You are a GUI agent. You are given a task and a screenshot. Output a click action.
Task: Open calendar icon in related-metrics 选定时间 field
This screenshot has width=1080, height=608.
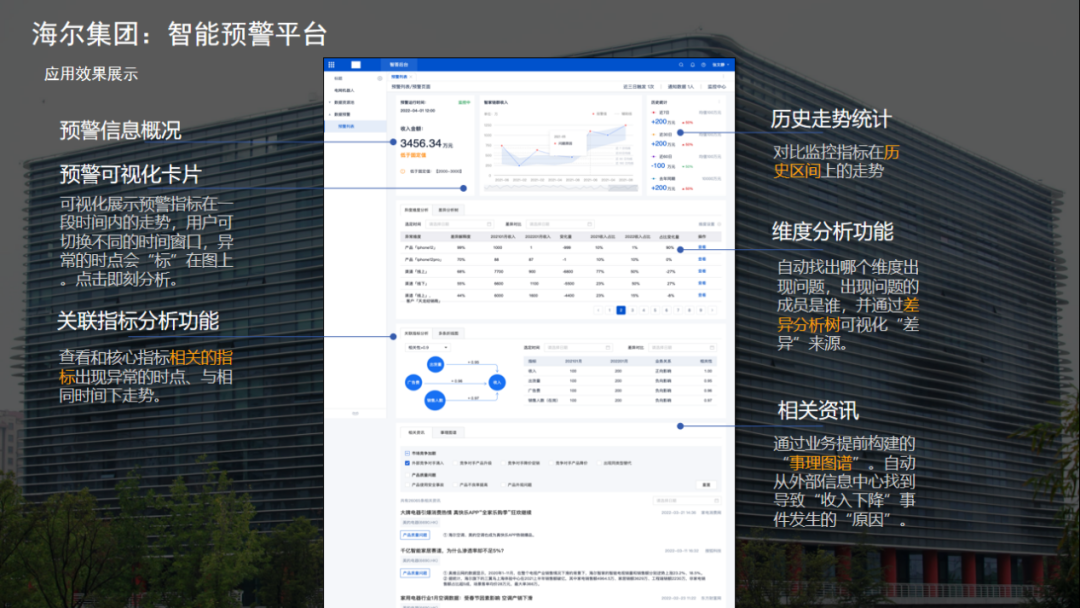click(608, 347)
